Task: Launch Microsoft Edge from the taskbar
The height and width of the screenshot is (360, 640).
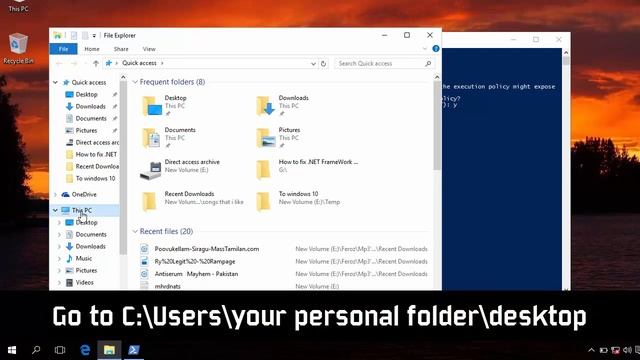Action: point(85,350)
